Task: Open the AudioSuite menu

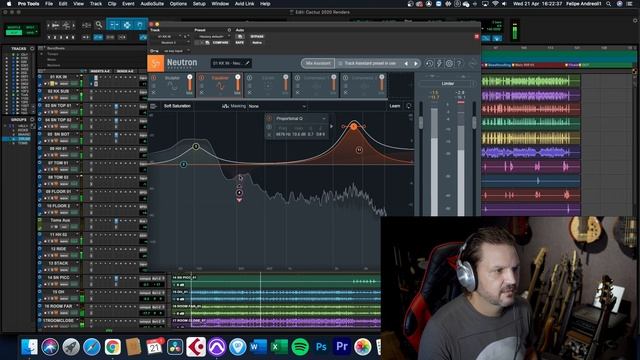Action: pos(152,4)
